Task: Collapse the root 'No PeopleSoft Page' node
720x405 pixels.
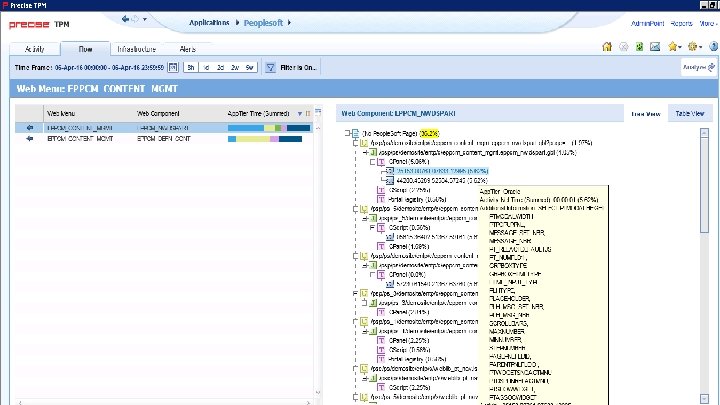Action: tap(348, 133)
